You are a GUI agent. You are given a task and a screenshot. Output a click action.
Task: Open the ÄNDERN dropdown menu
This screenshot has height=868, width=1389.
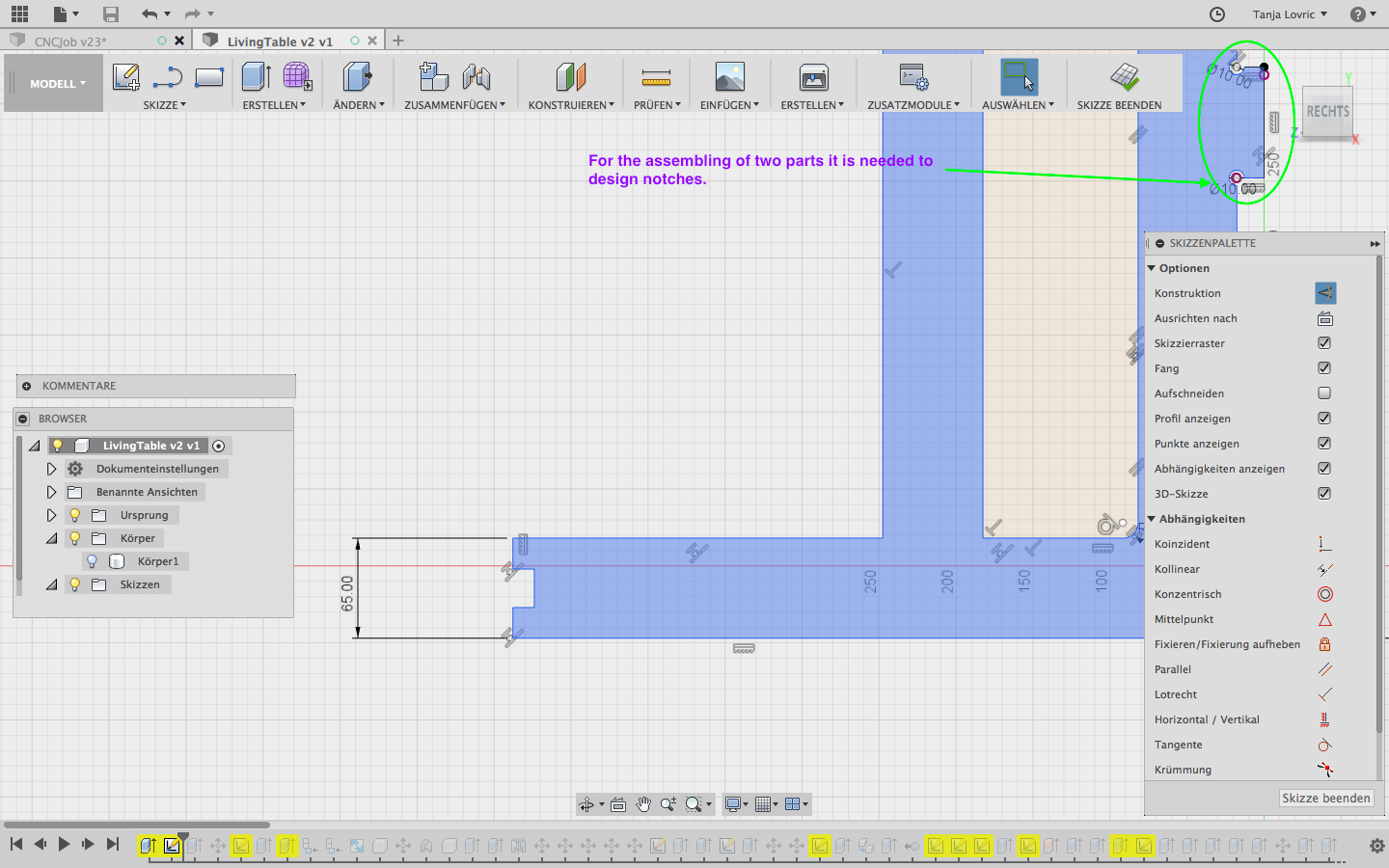pos(359,105)
